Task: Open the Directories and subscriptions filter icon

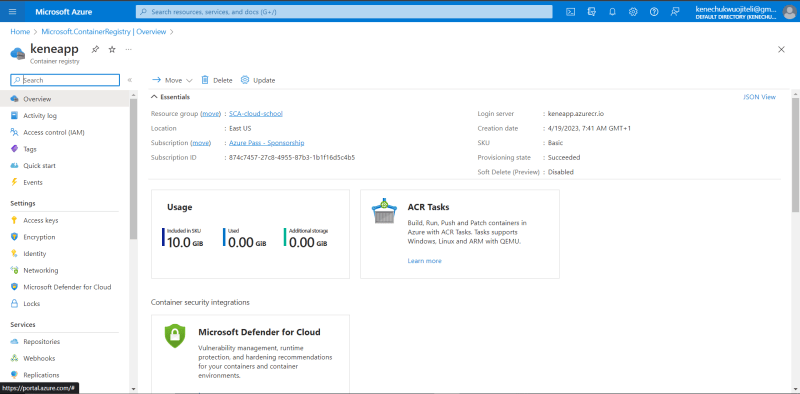Action: tap(592, 12)
